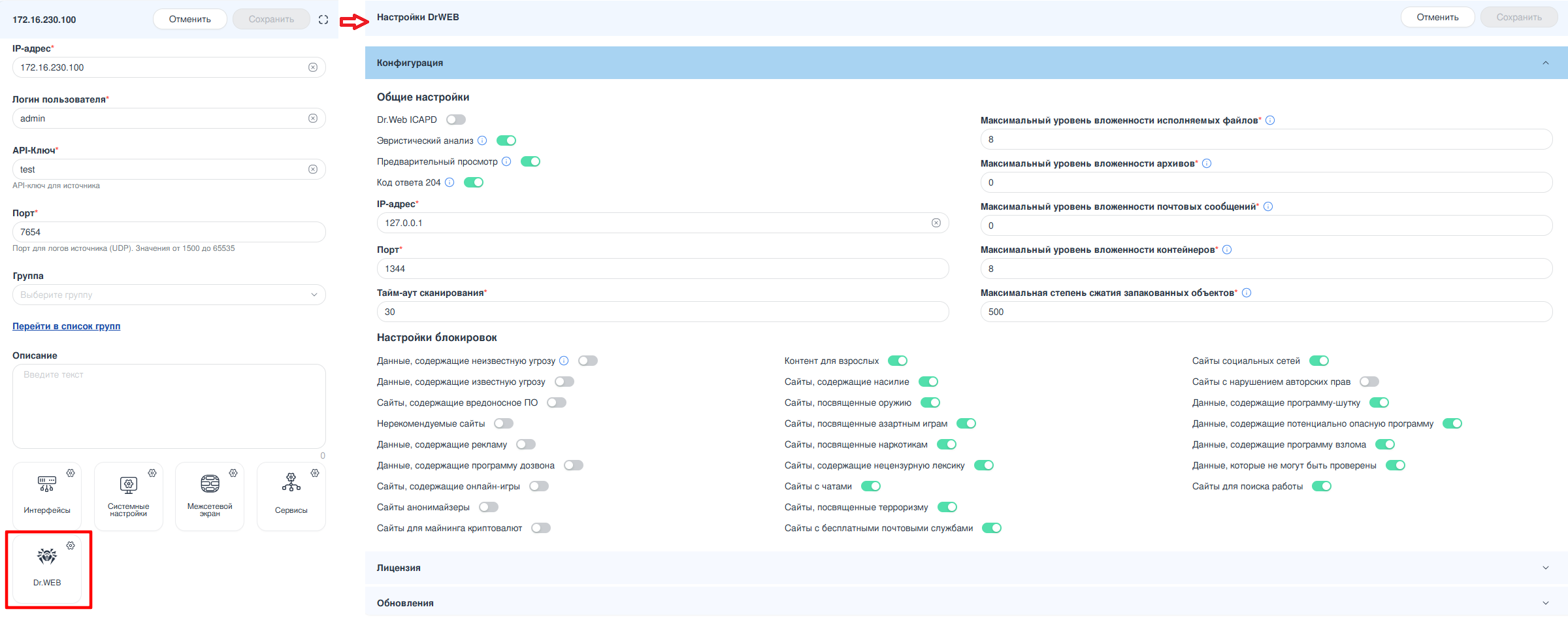Image resolution: width=1568 pixels, height=620 pixels.
Task: Click info icon next to Эвристический анализ
Action: coord(482,140)
